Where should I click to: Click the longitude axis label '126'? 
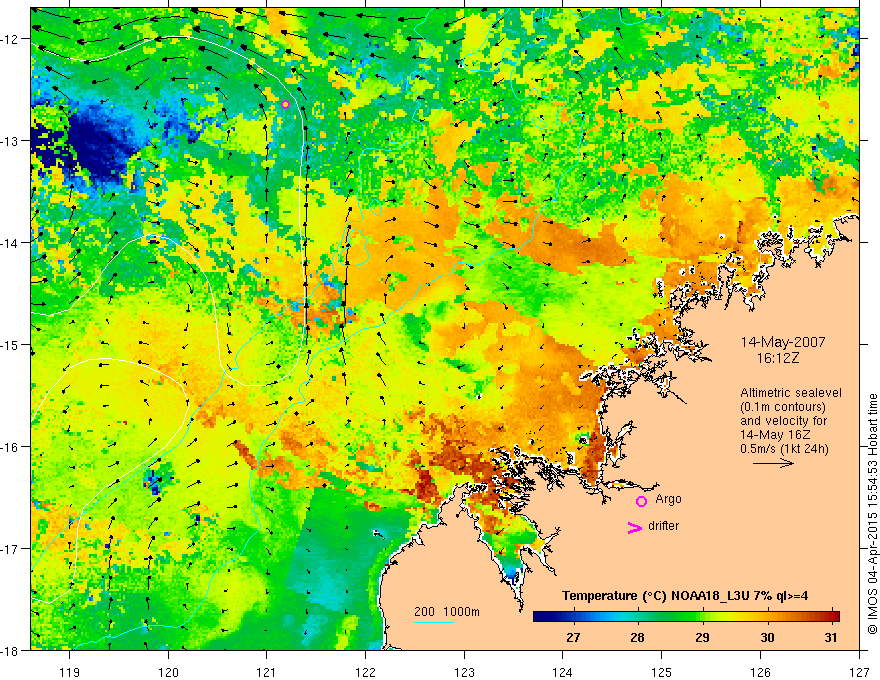(760, 672)
